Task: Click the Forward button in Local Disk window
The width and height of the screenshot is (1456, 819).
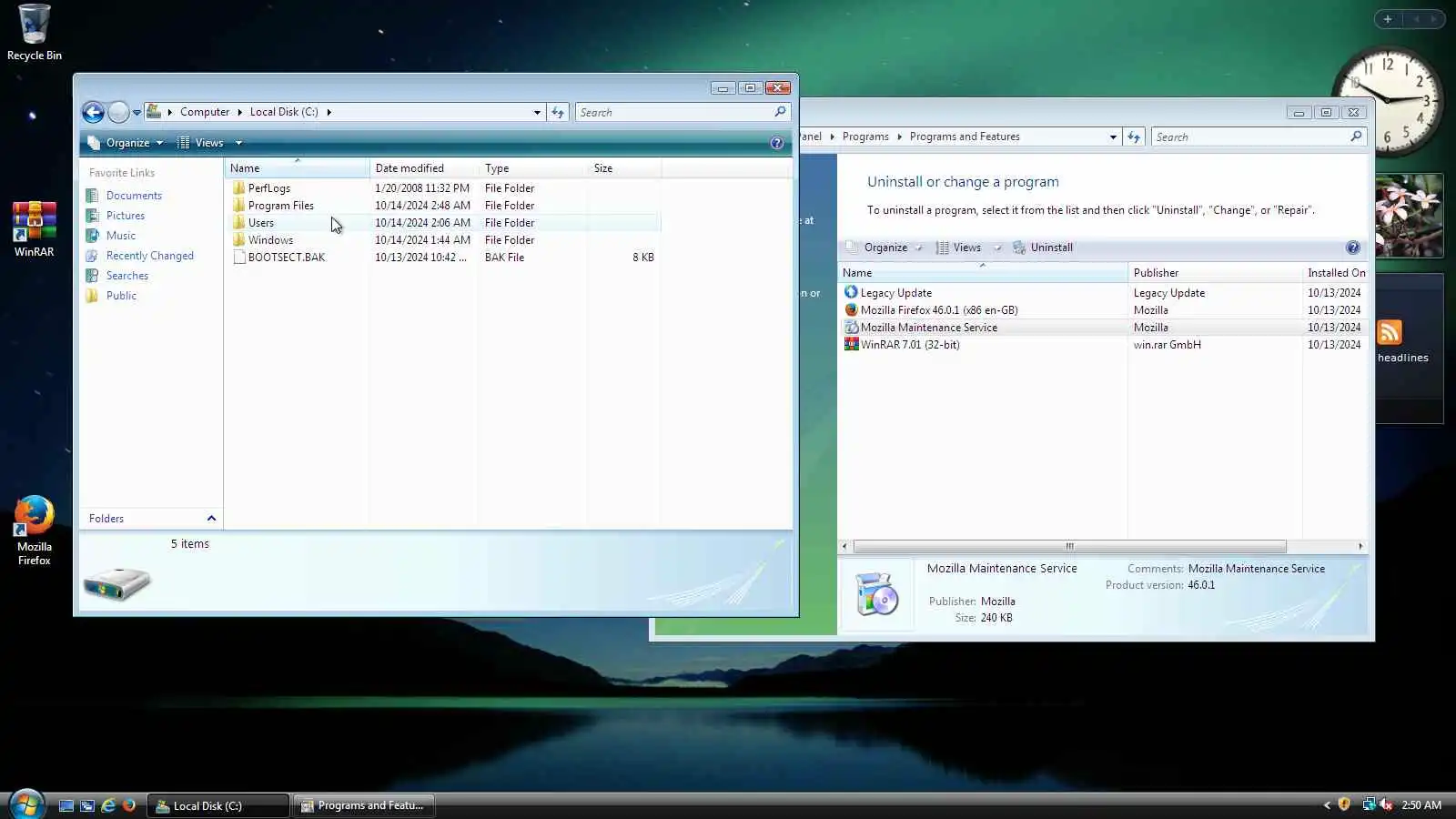Action: point(118,112)
